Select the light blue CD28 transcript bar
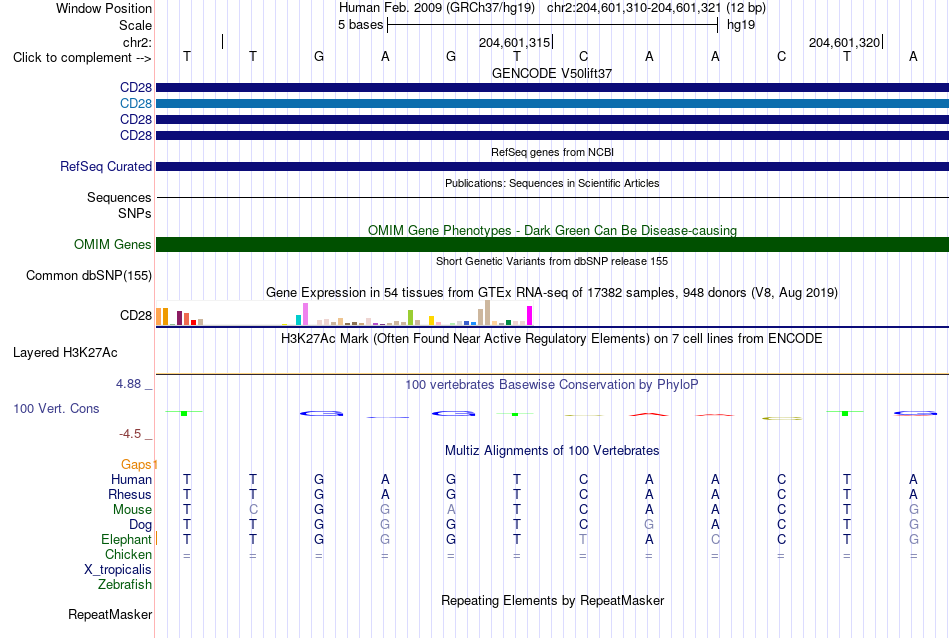Viewport: 950px width, 638px height. click(552, 104)
